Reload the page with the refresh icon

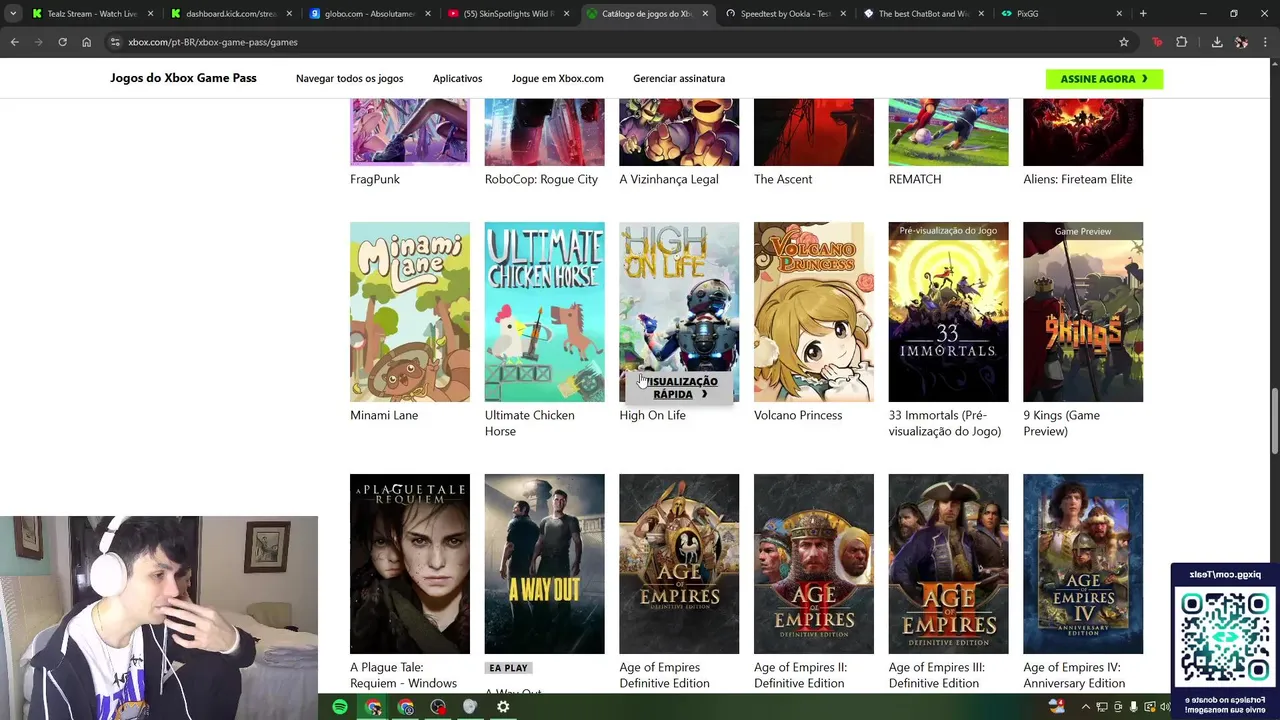click(x=62, y=42)
